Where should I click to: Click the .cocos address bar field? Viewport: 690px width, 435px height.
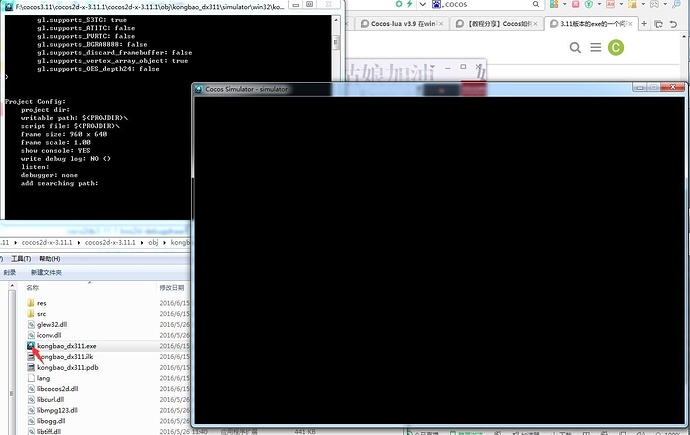click(486, 4)
